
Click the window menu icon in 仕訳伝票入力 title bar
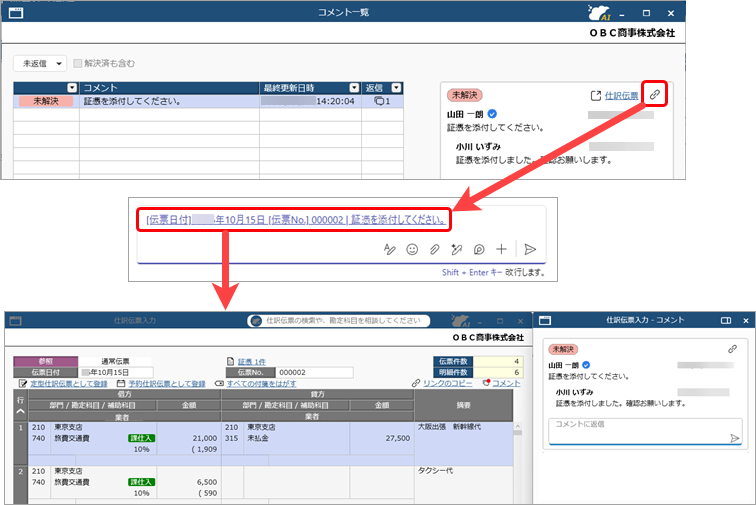pyautogui.click(x=15, y=321)
